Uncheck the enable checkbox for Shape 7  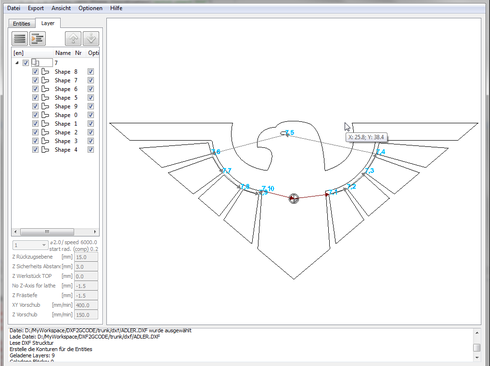pos(35,80)
